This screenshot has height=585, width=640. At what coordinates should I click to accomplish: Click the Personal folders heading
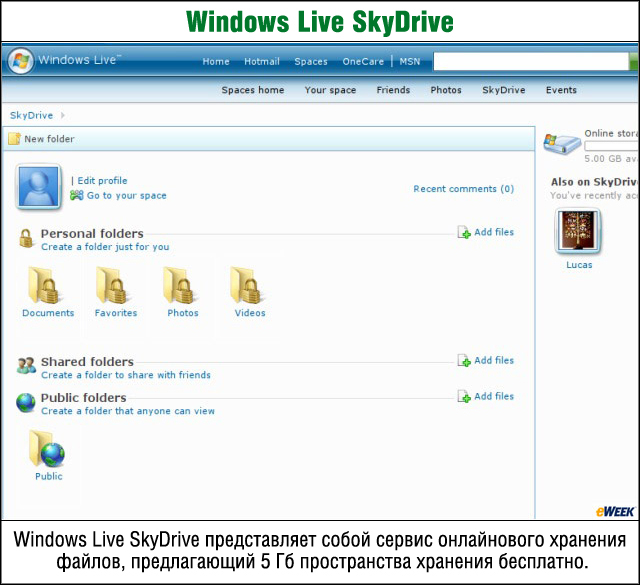[92, 234]
